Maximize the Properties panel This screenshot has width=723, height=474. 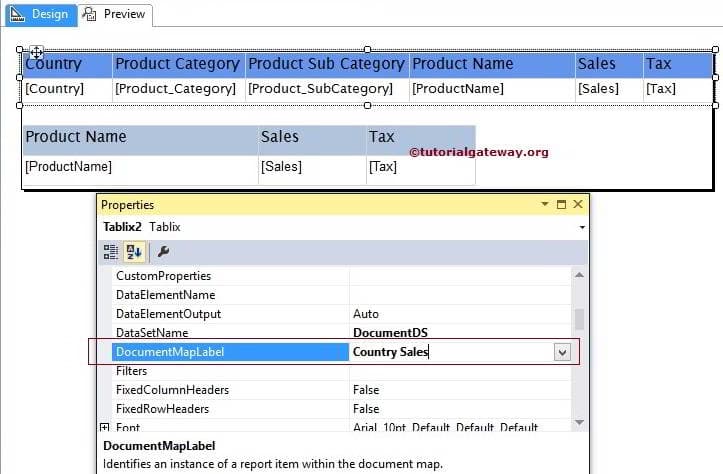tap(561, 204)
